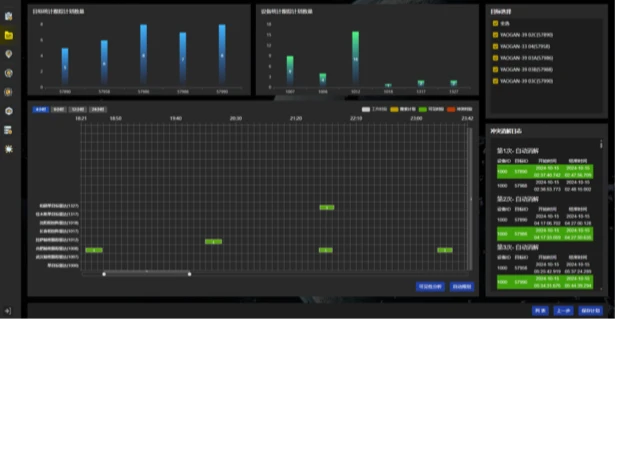Select the highlighted yellow folder sidebar icon
The width and height of the screenshot is (620, 450).
click(9, 35)
